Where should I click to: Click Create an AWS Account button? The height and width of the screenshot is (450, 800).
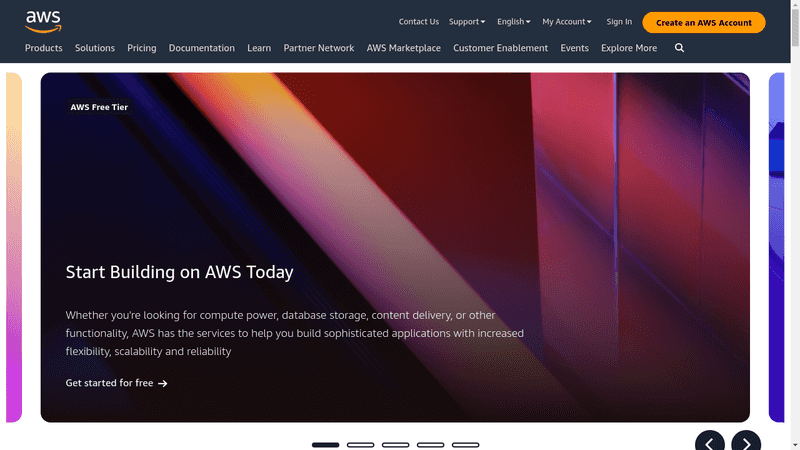[703, 22]
